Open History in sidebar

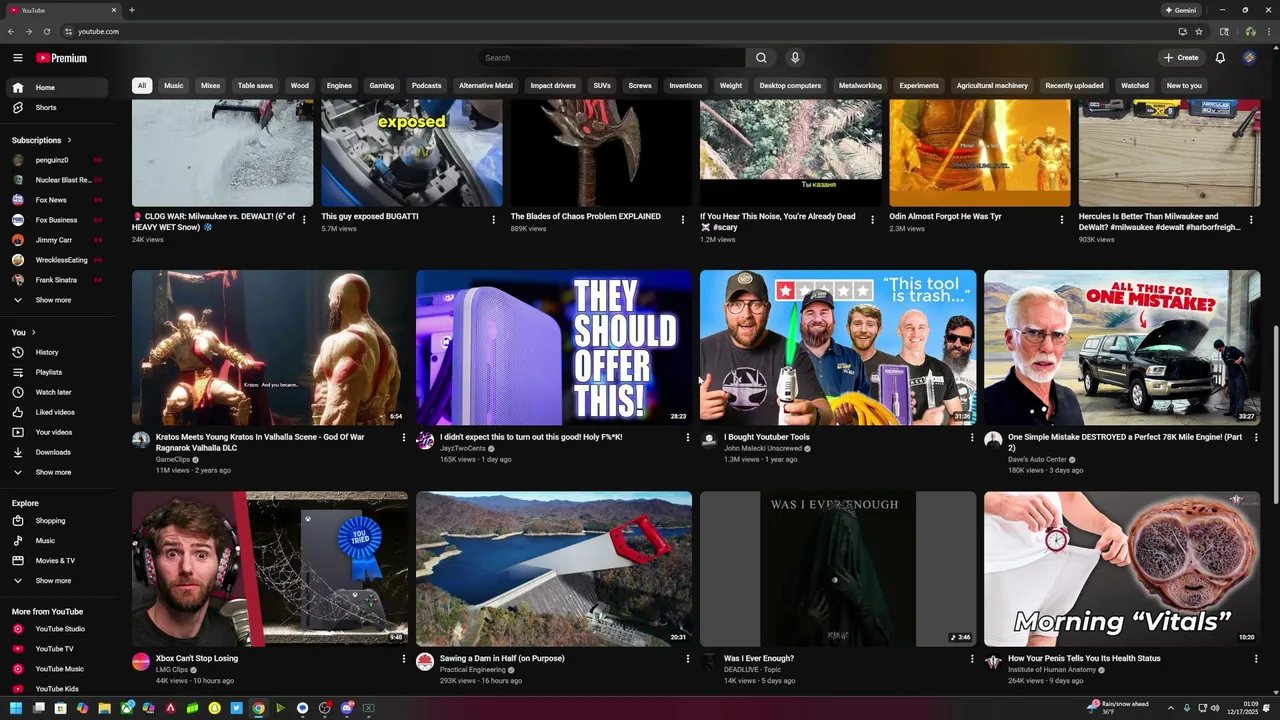59,352
